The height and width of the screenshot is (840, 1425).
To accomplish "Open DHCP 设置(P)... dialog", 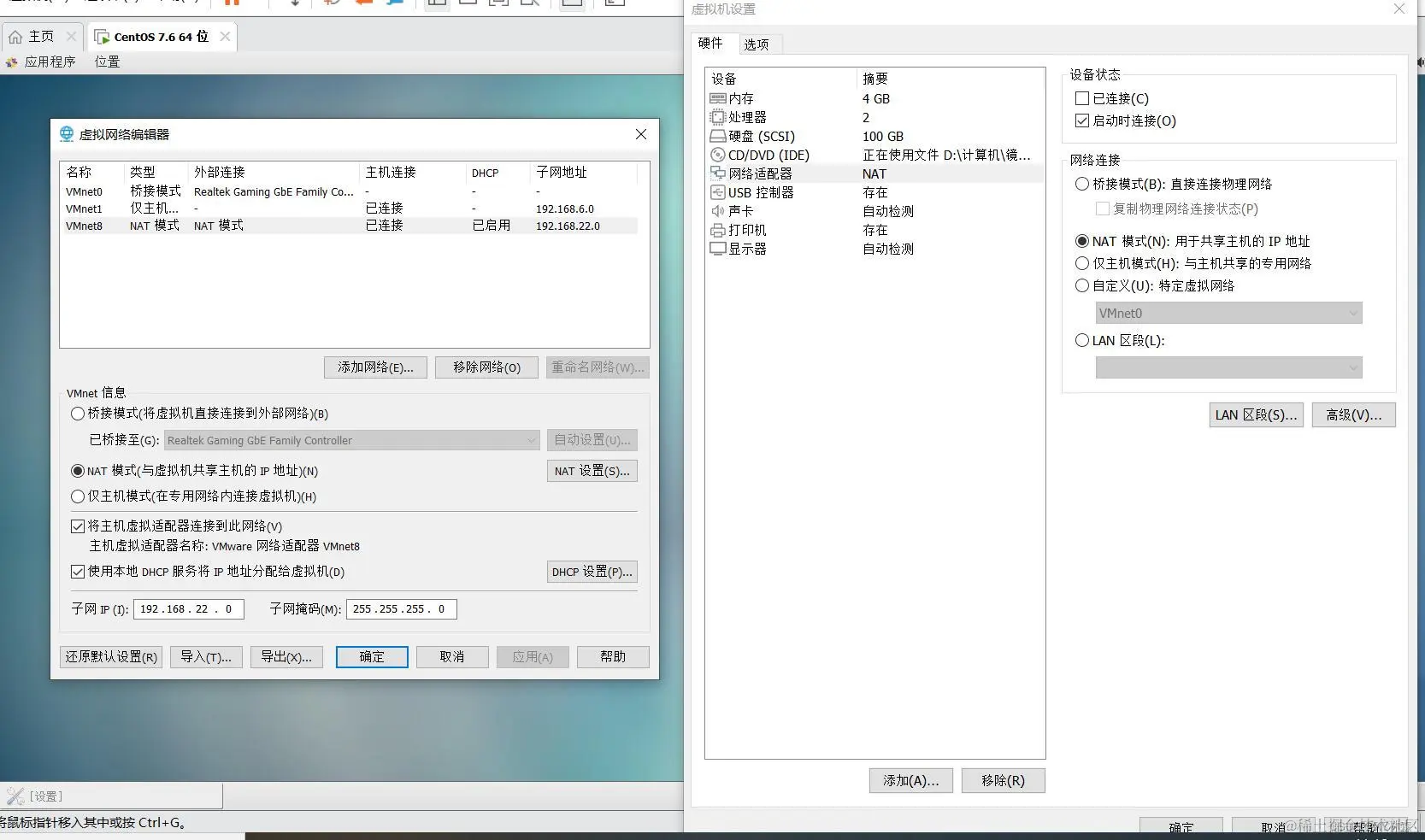I will [592, 572].
